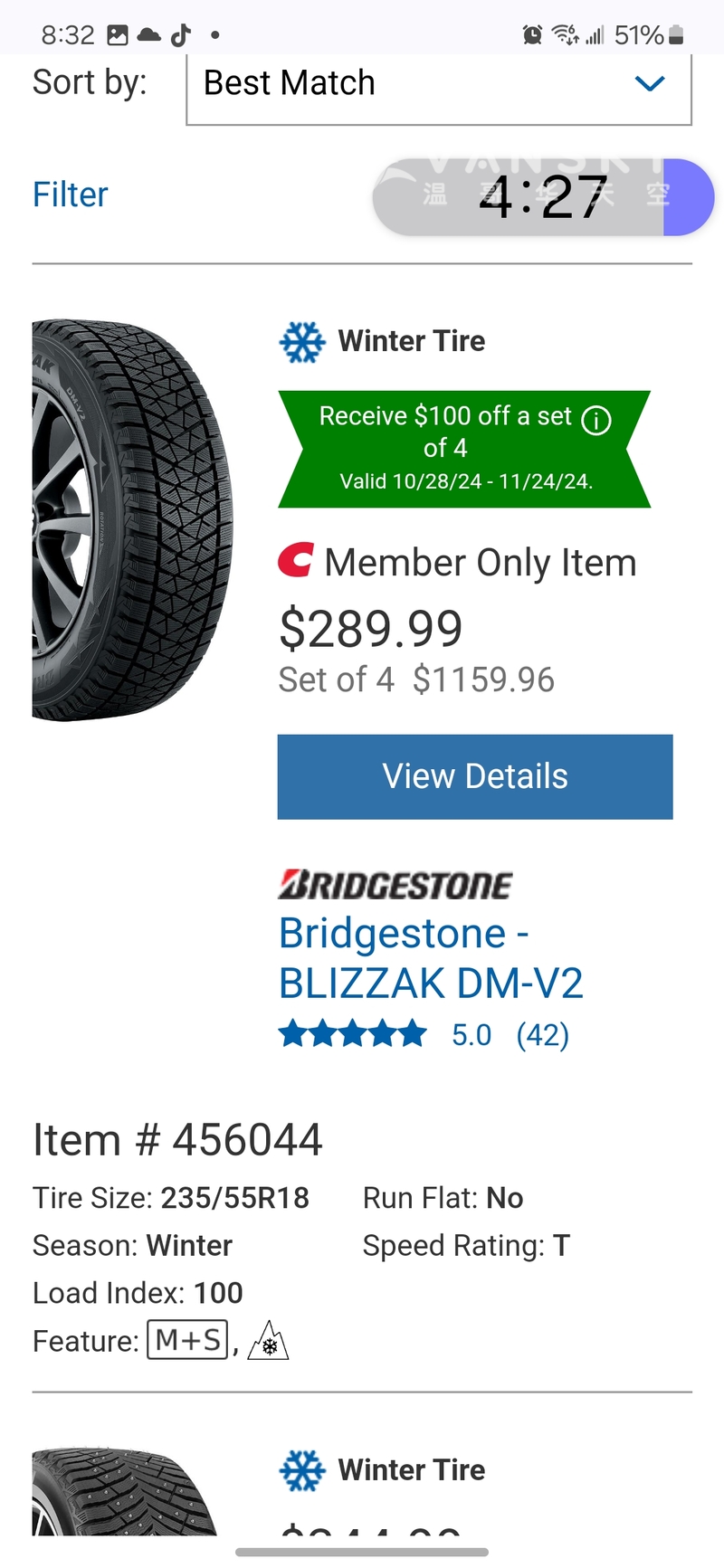
Task: Tap the alarm clock icon in the status bar
Action: point(532,35)
